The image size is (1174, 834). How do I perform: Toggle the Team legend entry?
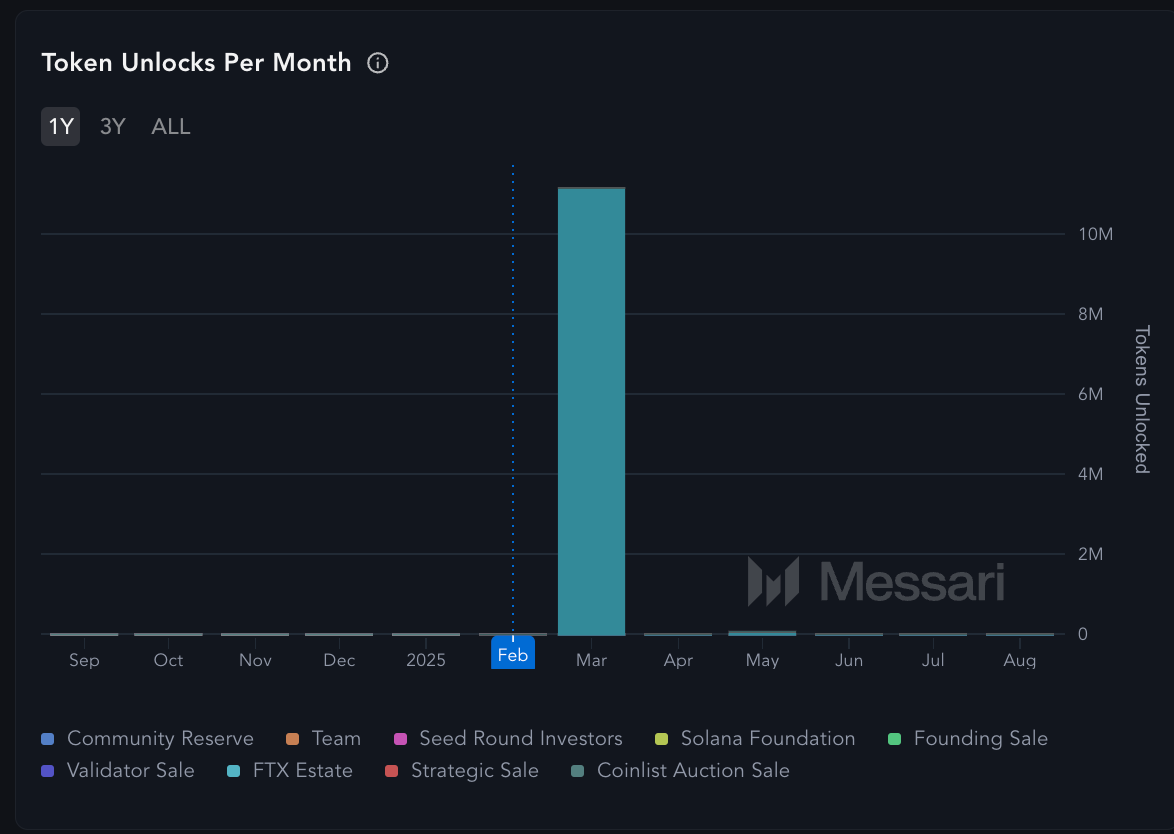click(335, 739)
